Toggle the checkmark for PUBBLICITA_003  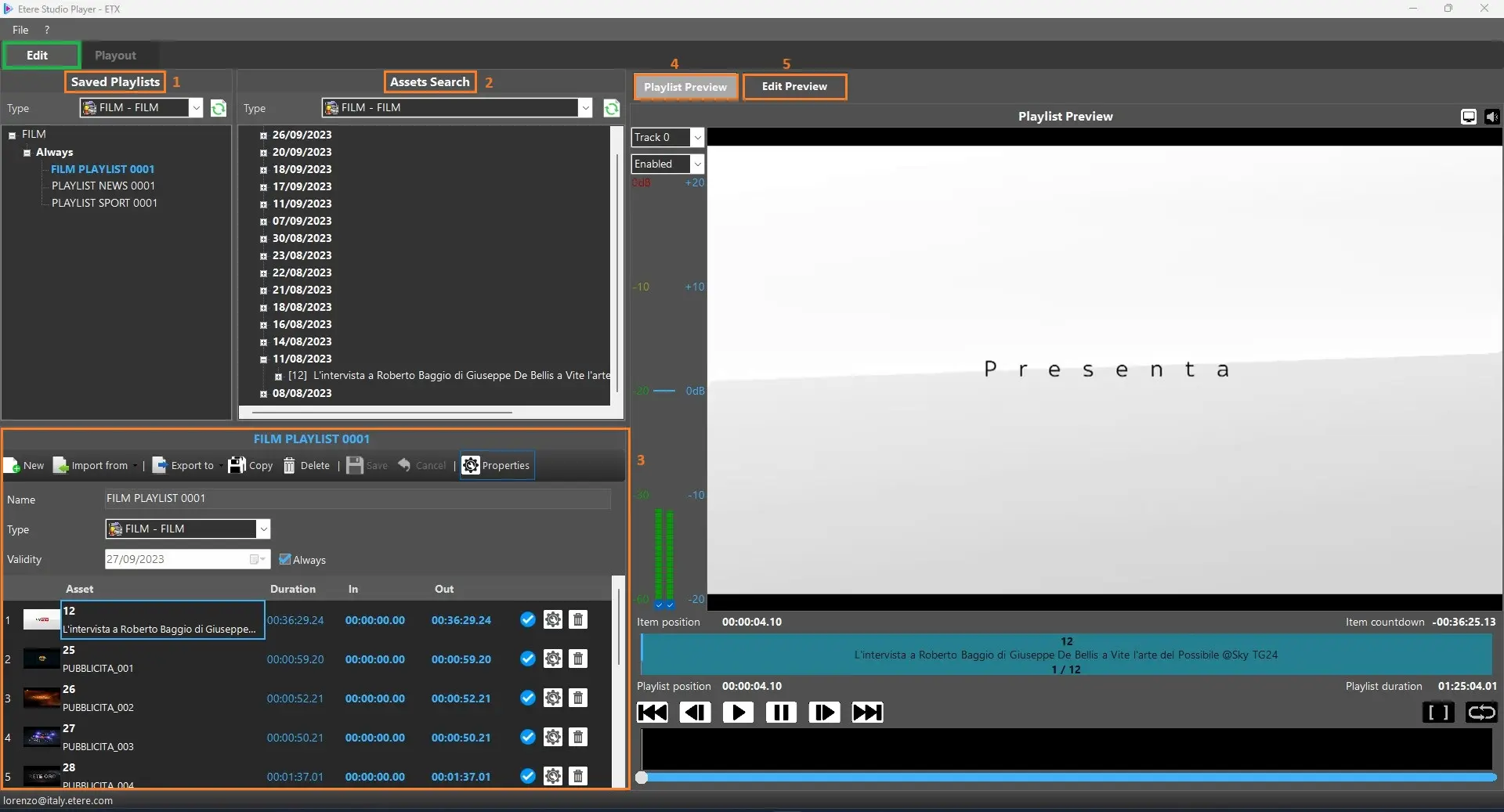click(x=528, y=737)
